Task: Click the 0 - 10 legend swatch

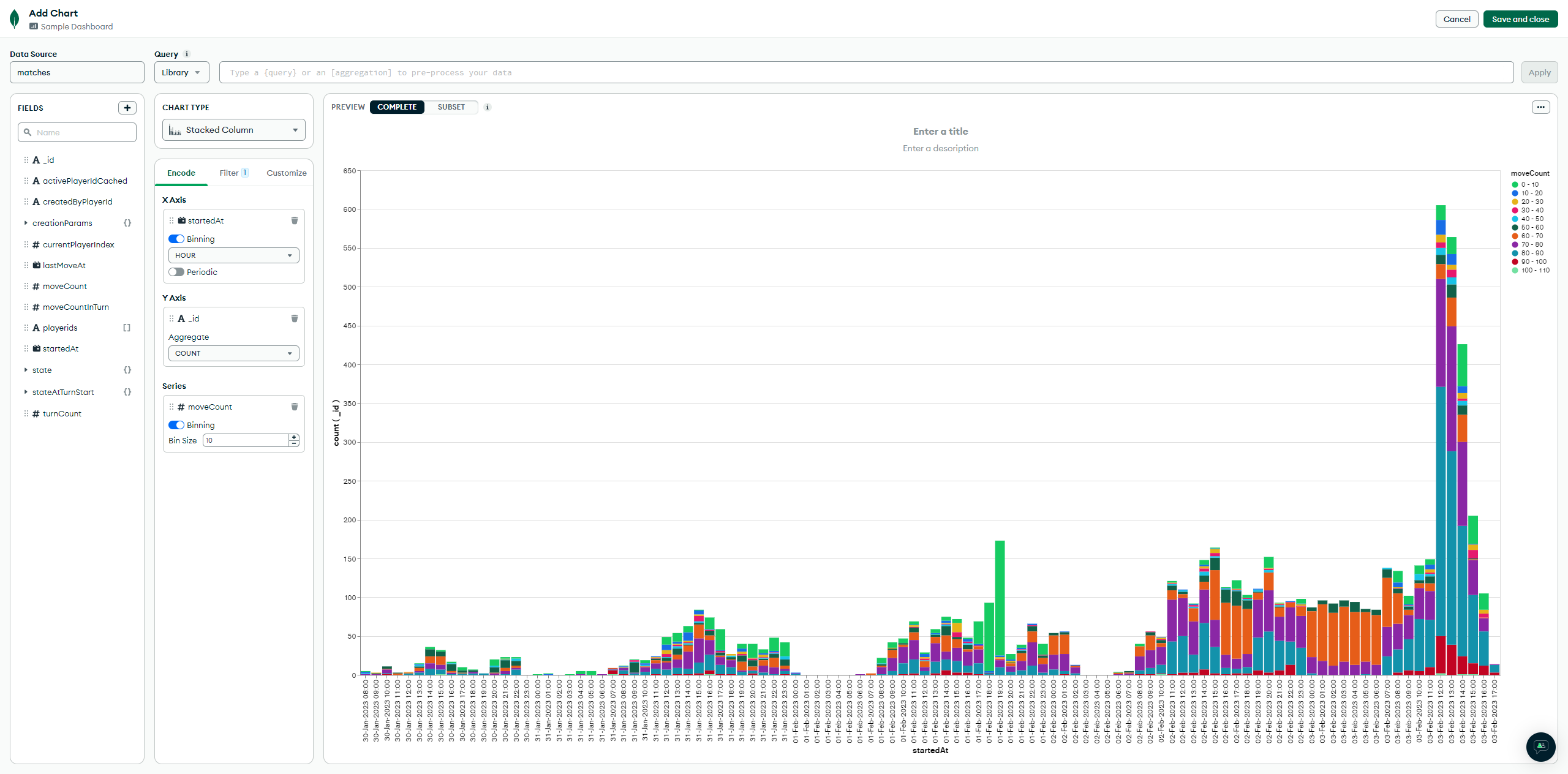Action: [x=1515, y=184]
